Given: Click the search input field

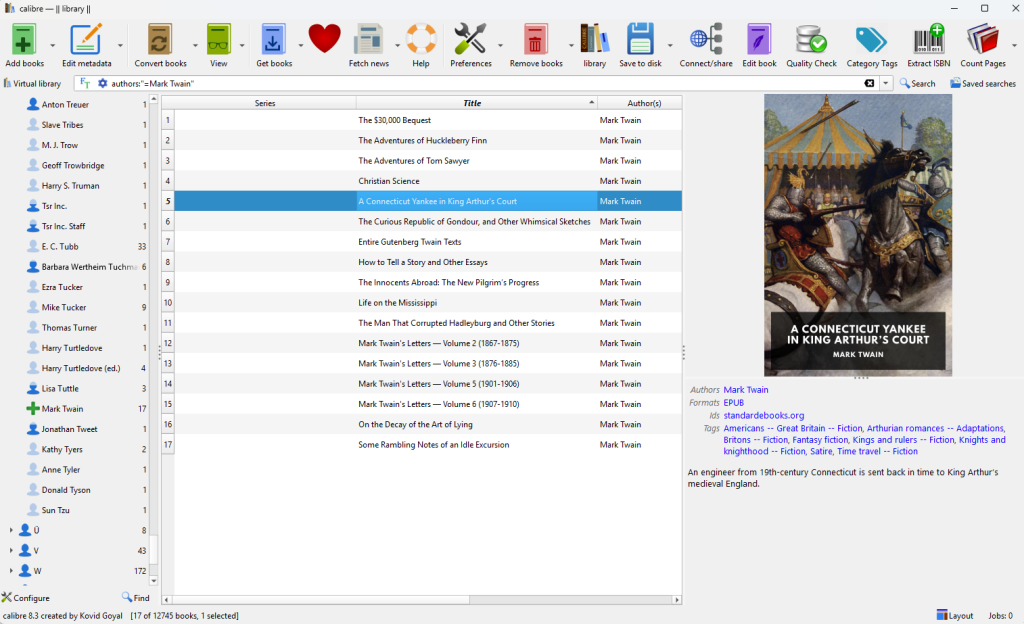Looking at the screenshot, I should click(483, 84).
